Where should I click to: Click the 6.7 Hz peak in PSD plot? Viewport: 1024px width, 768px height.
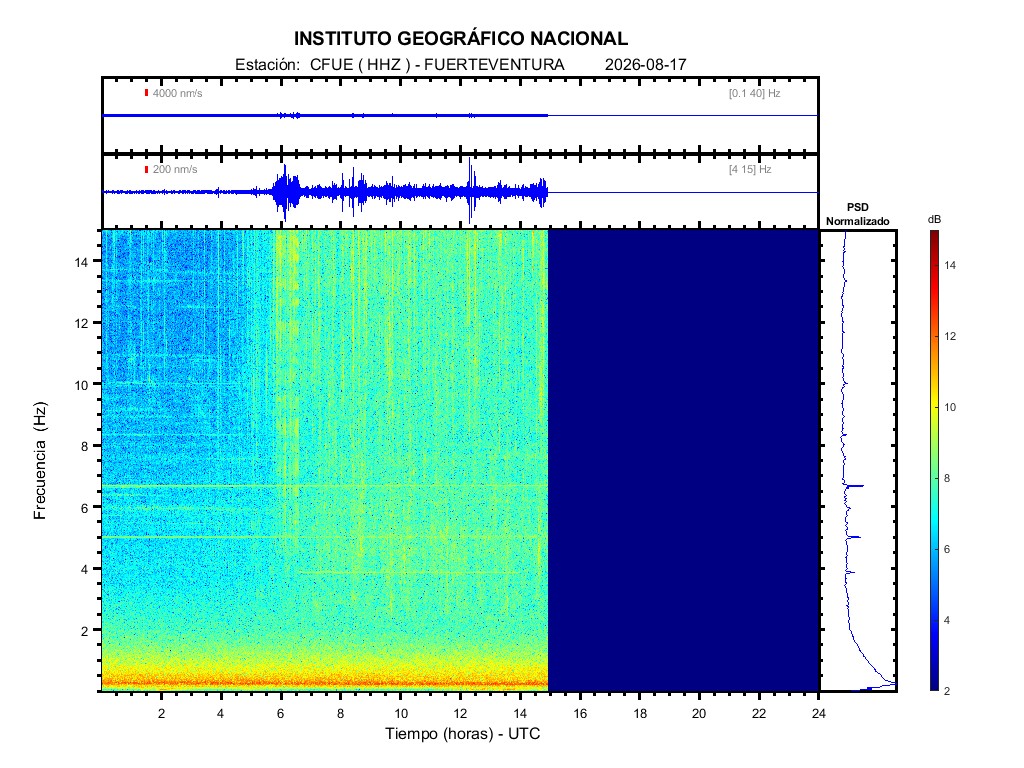tap(855, 486)
